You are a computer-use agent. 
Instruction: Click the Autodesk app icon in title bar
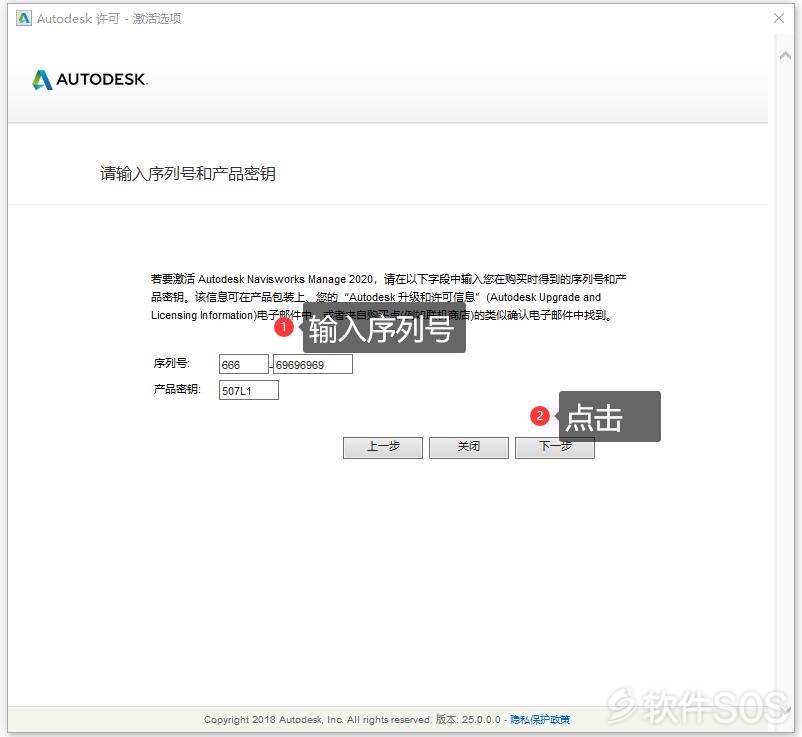[x=24, y=18]
